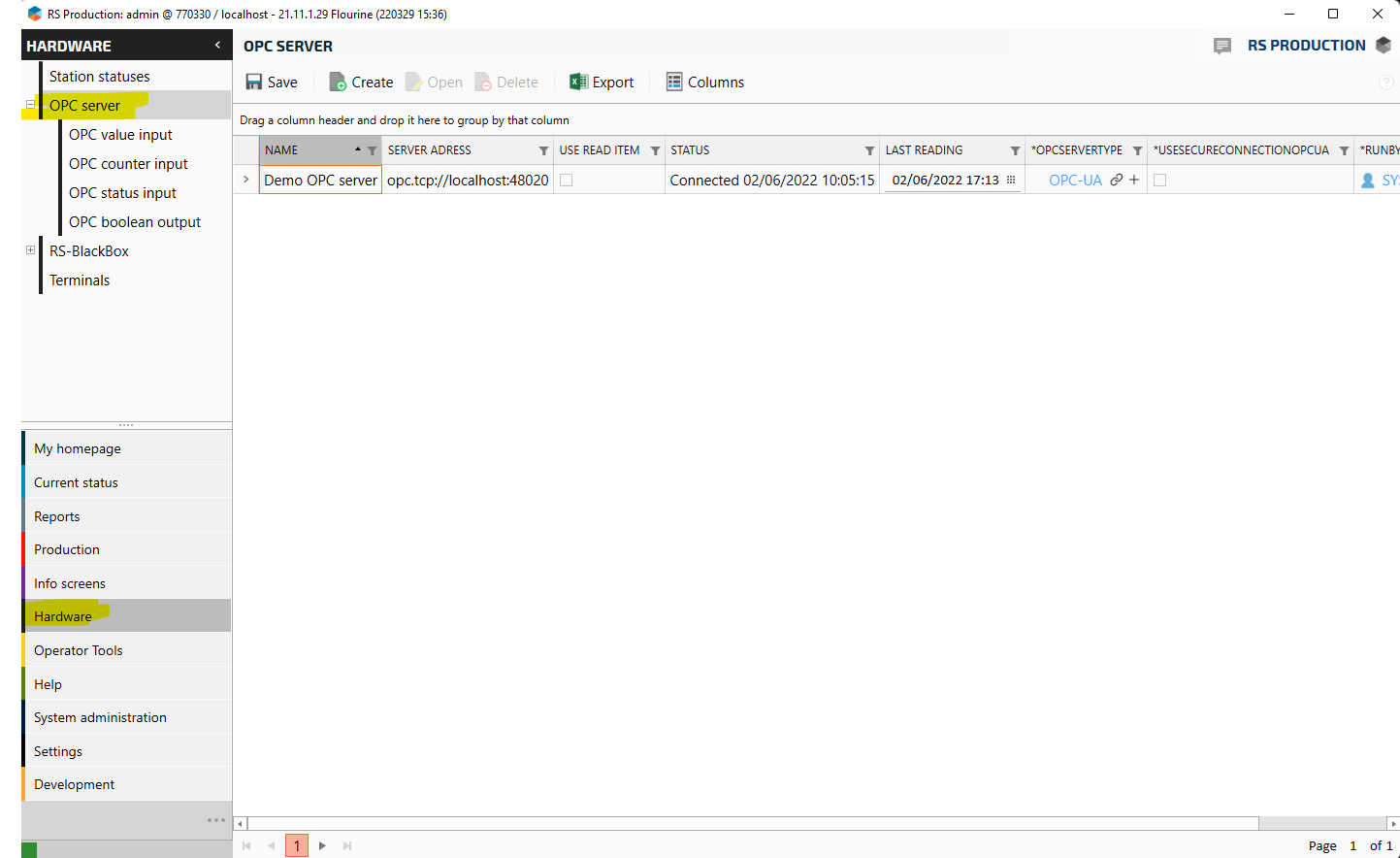Open the Reports section

click(56, 515)
